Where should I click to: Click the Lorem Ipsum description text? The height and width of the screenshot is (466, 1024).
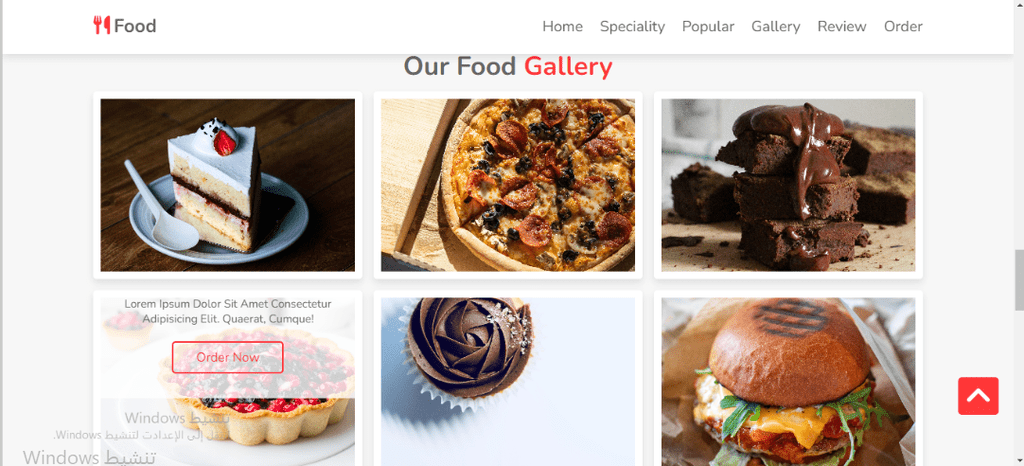pyautogui.click(x=227, y=311)
